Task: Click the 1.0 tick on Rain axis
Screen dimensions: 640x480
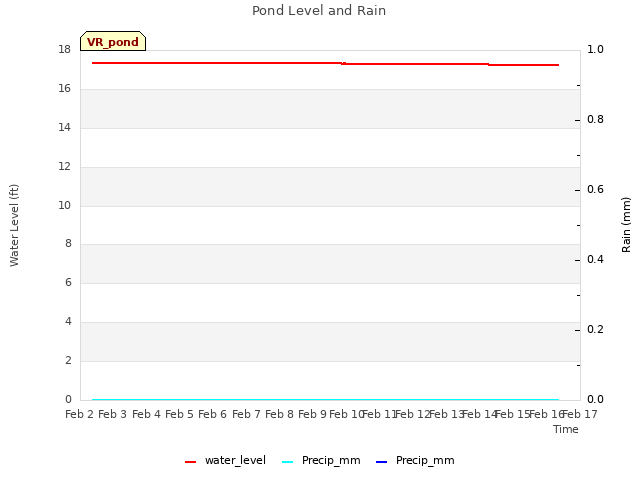Action: pyautogui.click(x=595, y=49)
